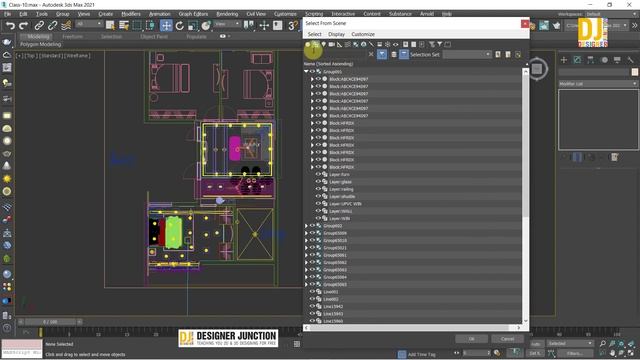The image size is (640, 360).
Task: Expand the last Group node above Line001
Action: click(306, 284)
